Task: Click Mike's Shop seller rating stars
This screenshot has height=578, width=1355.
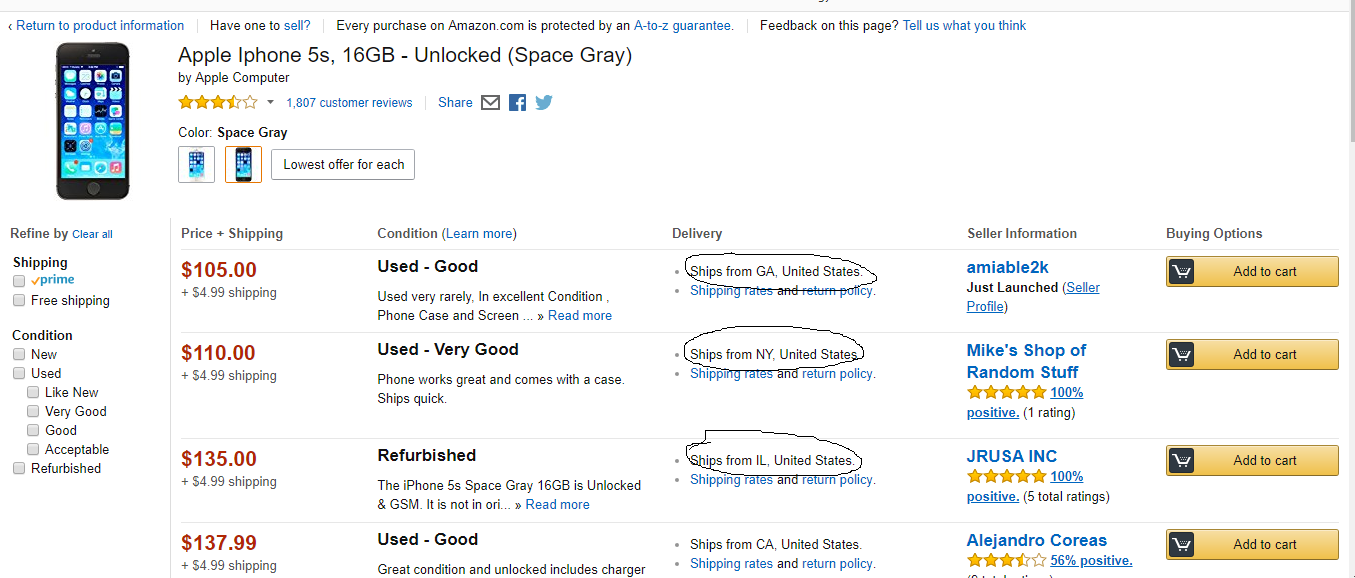Action: click(1006, 393)
